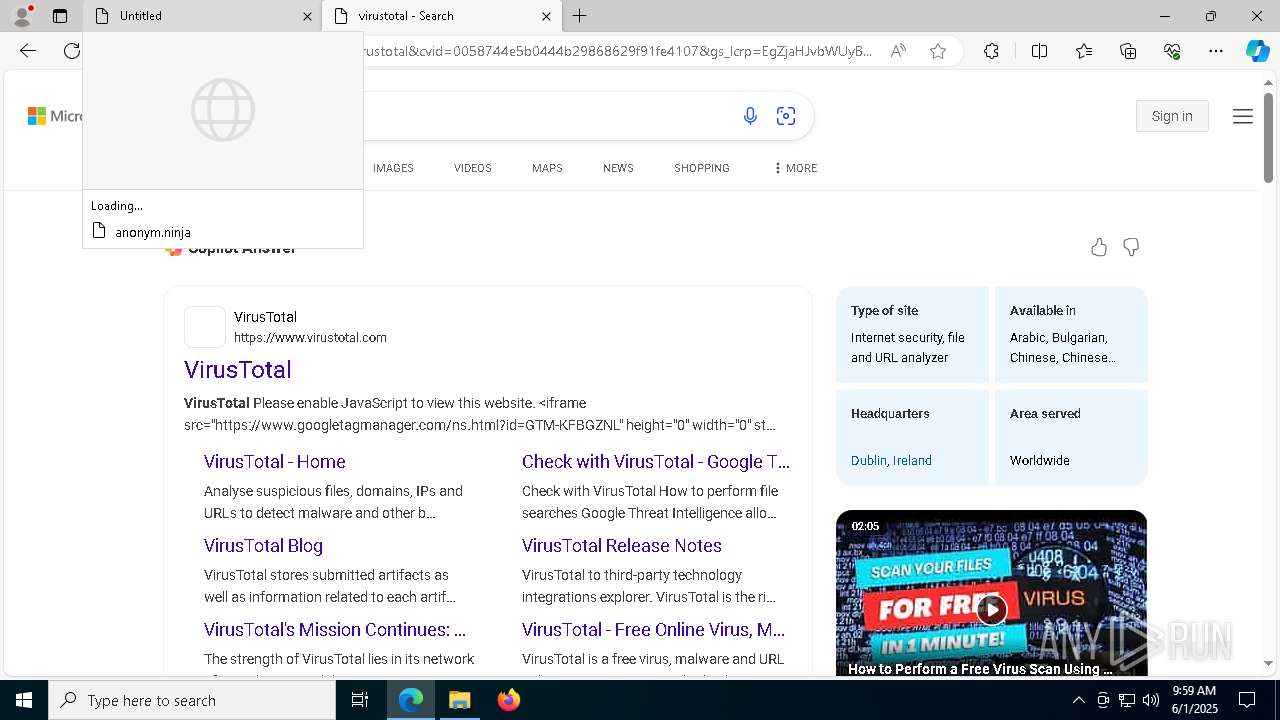Screen dimensions: 1280x720
Task: Click the Microsoft Bing logo
Action: (55, 116)
